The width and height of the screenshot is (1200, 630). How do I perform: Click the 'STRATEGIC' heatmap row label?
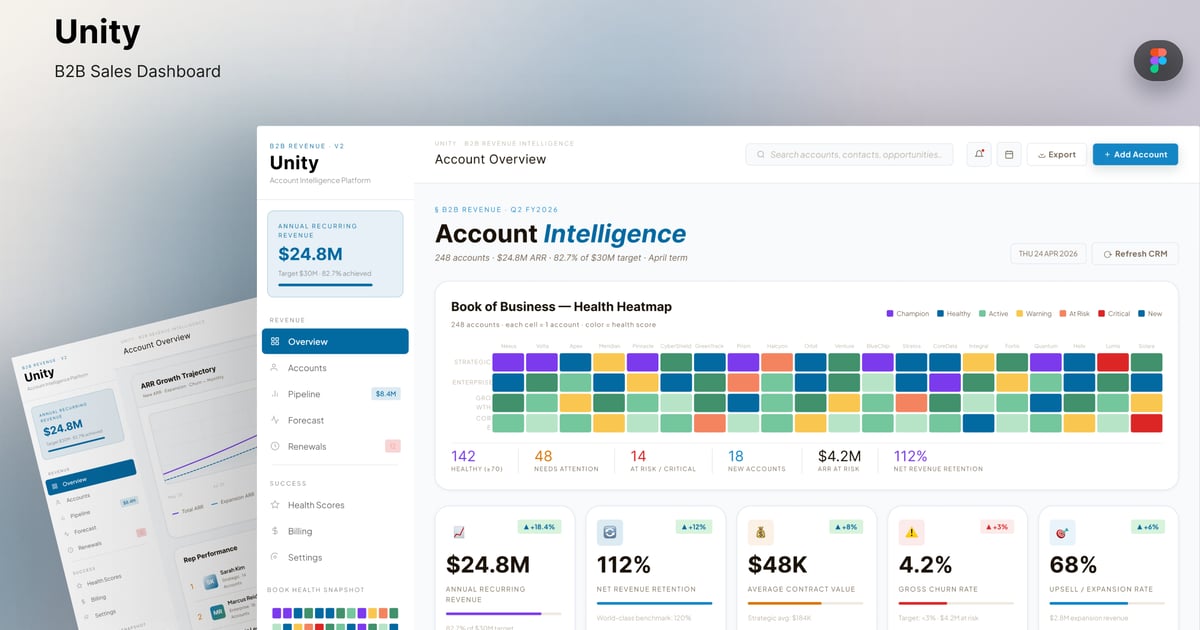(x=471, y=362)
